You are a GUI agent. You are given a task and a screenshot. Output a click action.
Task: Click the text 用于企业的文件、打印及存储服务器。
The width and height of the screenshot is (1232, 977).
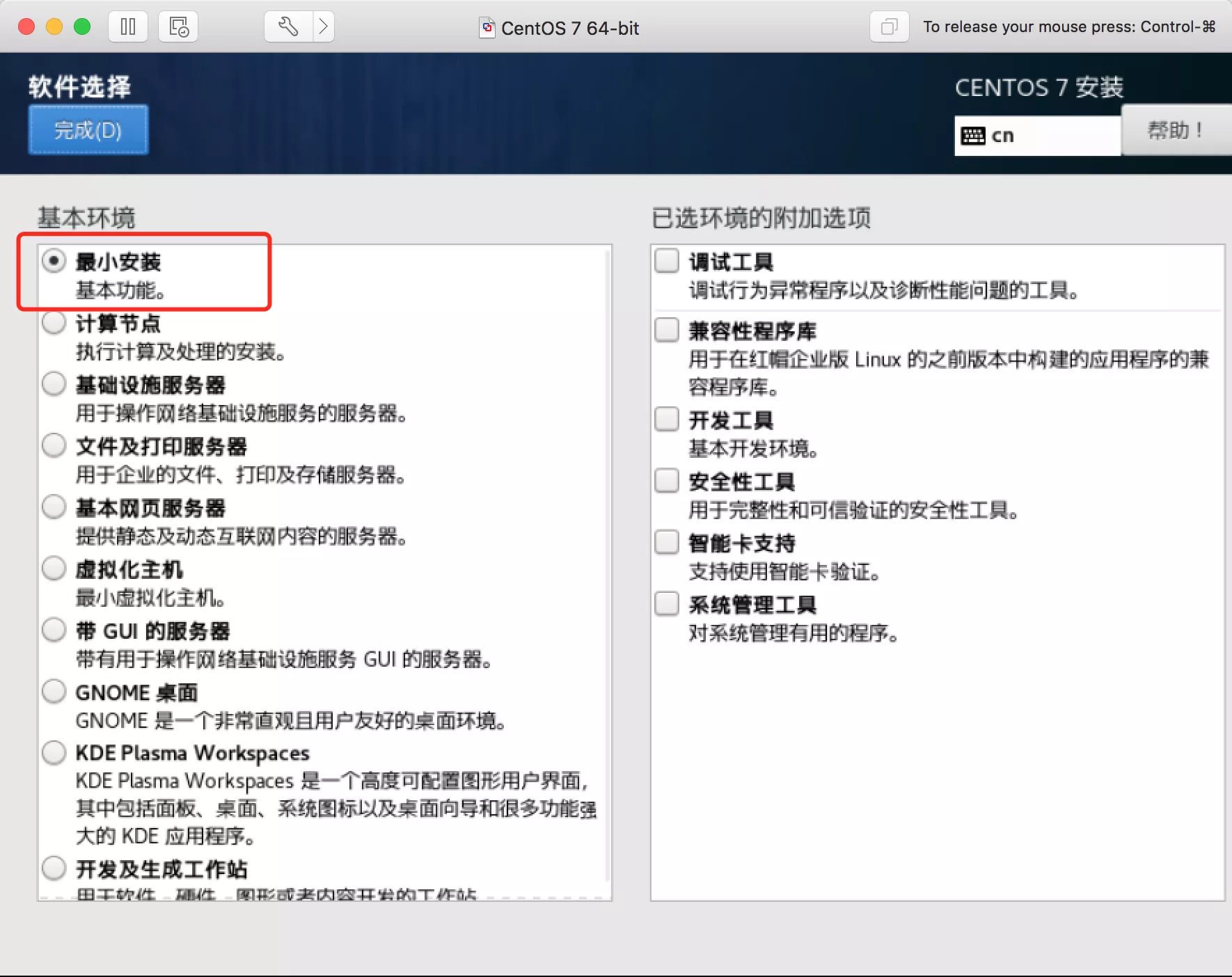pos(242,475)
